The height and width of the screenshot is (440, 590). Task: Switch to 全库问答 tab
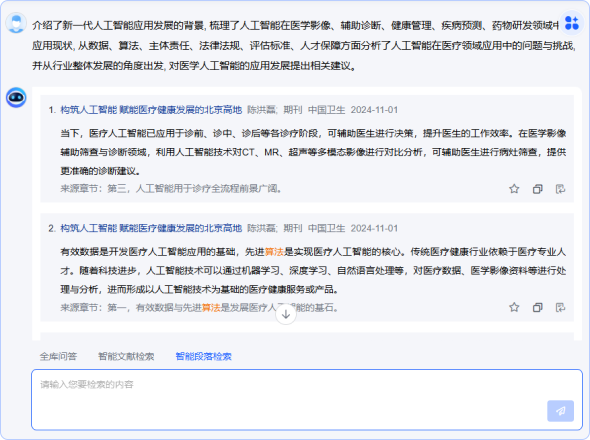pyautogui.click(x=58, y=356)
